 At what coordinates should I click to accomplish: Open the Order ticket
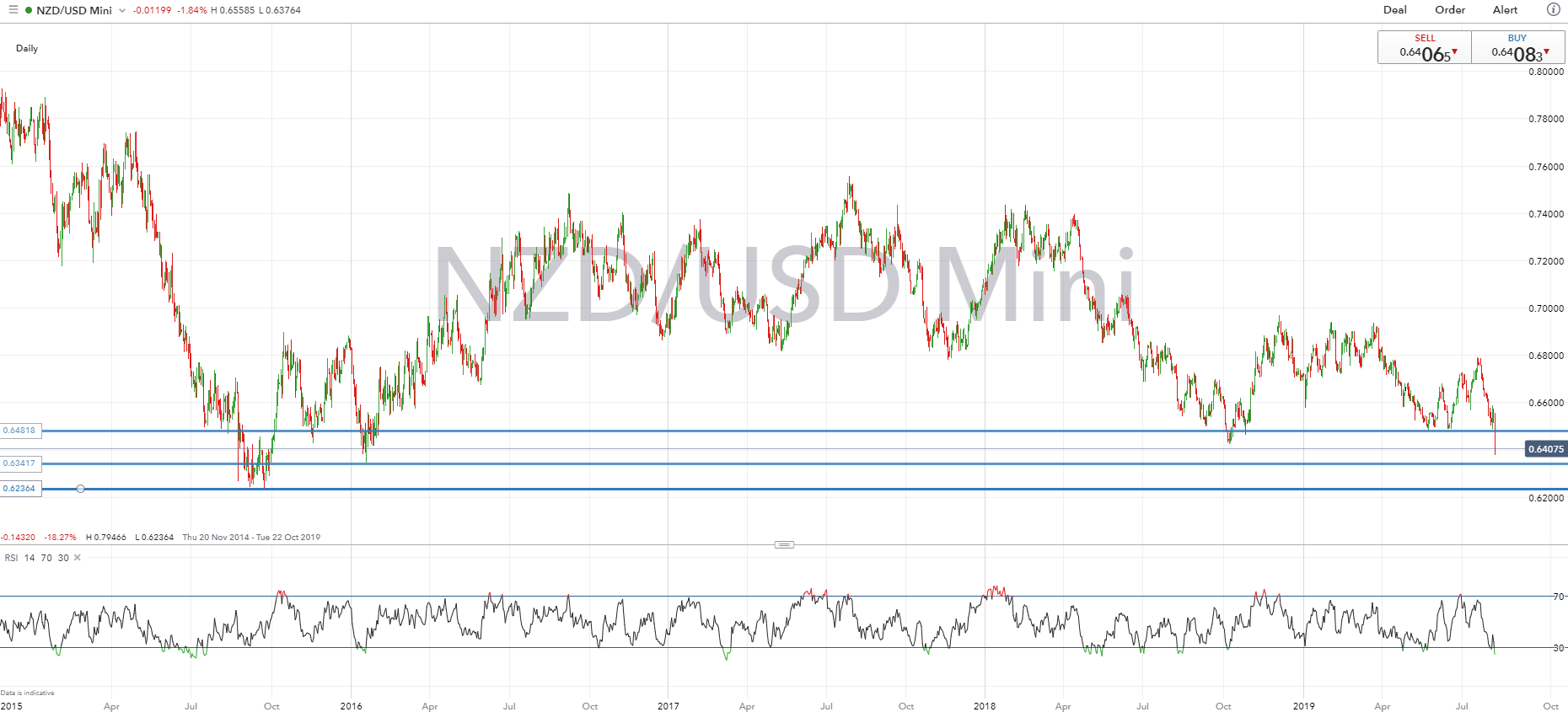pos(1450,10)
